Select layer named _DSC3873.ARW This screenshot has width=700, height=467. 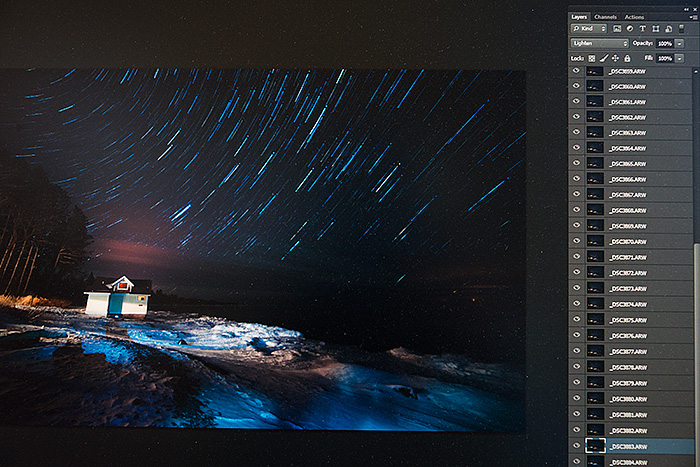pyautogui.click(x=628, y=288)
